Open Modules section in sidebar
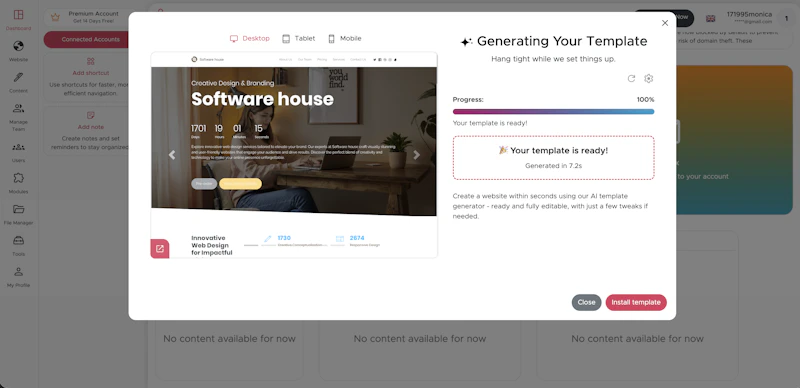Image resolution: width=800 pixels, height=388 pixels. click(x=18, y=183)
